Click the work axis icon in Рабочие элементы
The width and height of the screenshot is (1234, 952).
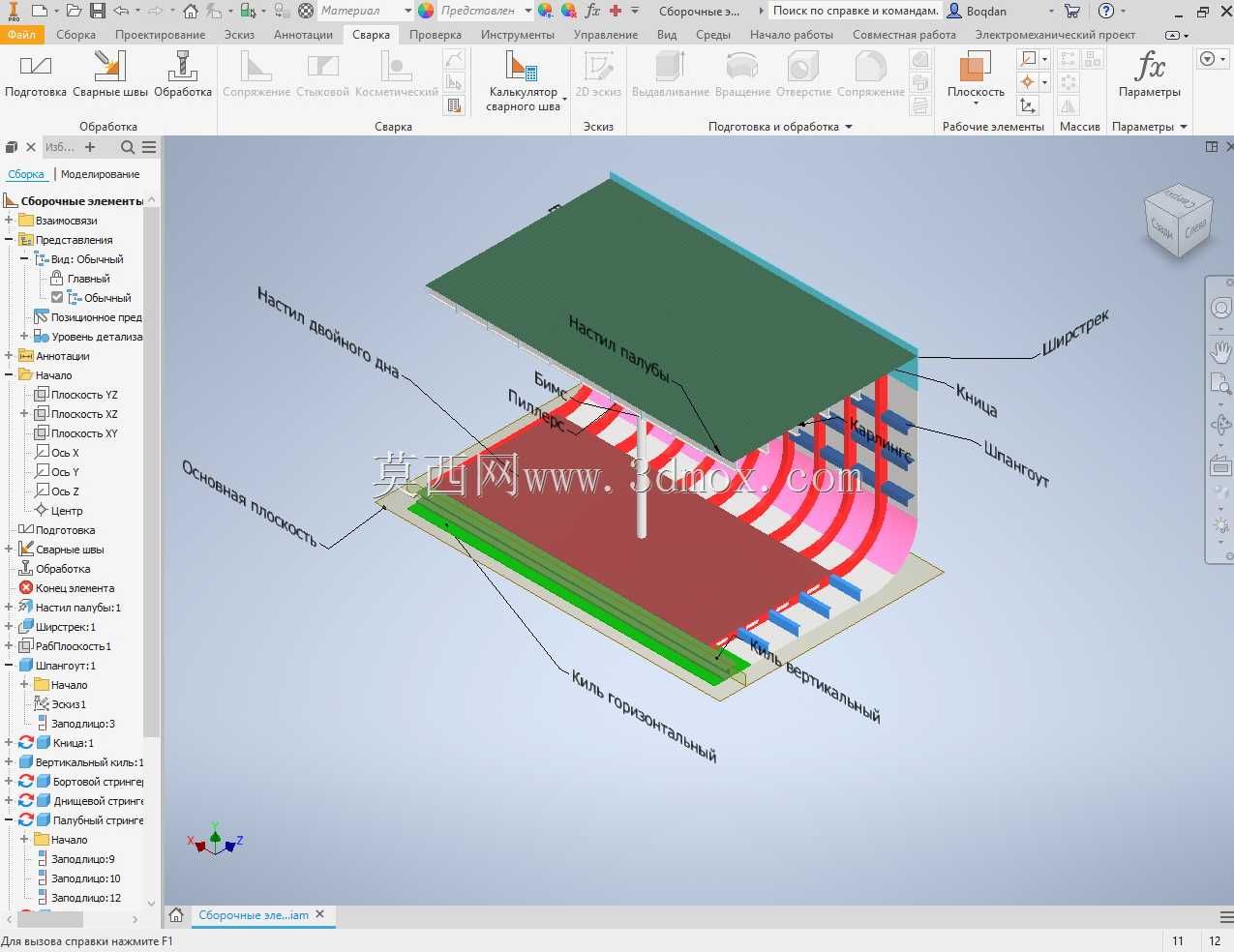tap(1028, 59)
